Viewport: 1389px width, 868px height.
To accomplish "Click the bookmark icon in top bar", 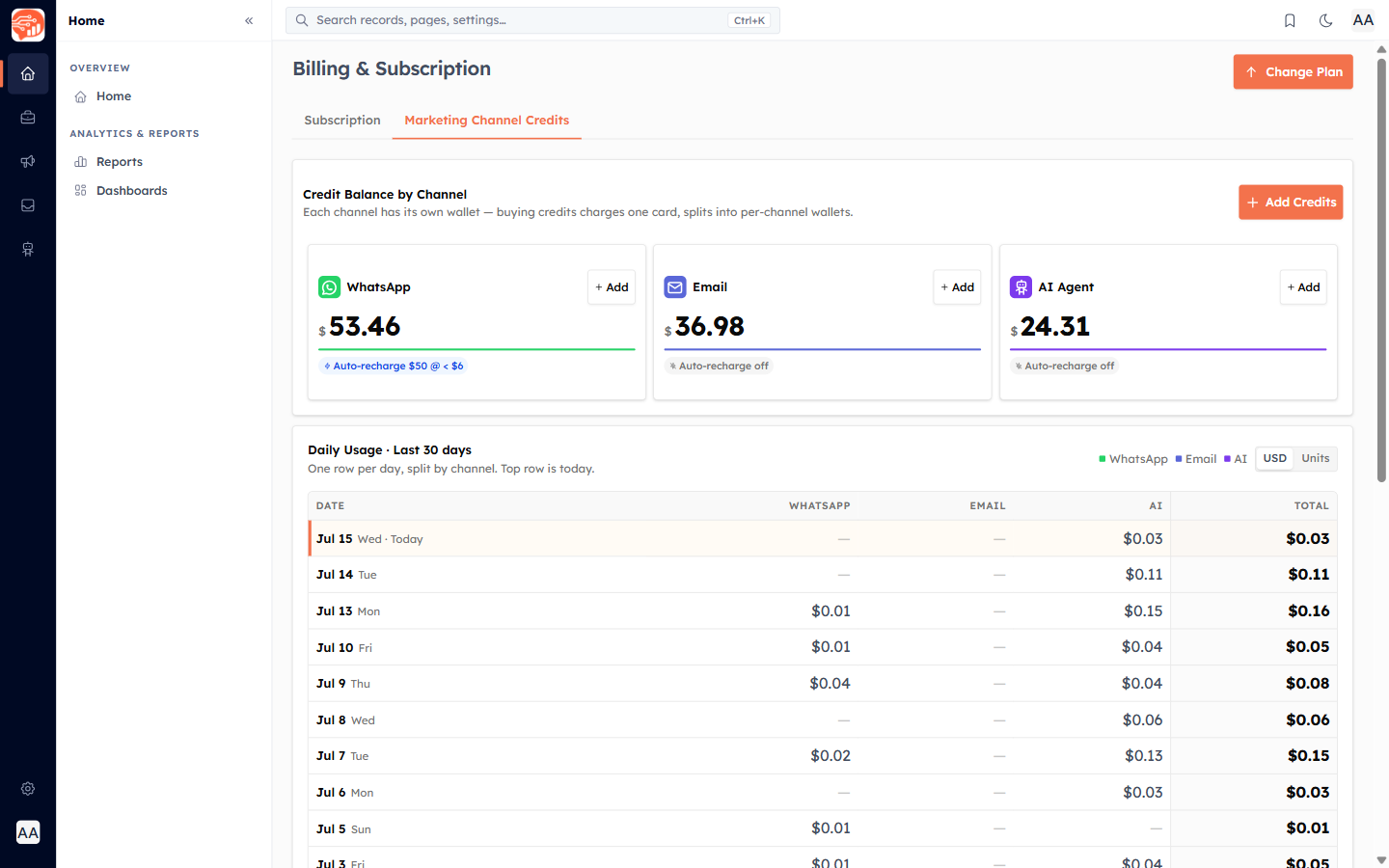I will tap(1290, 20).
